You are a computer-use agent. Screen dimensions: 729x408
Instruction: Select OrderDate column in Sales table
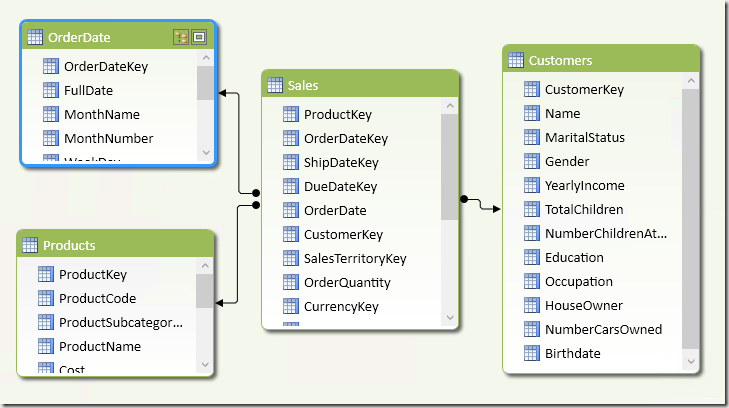pos(335,211)
